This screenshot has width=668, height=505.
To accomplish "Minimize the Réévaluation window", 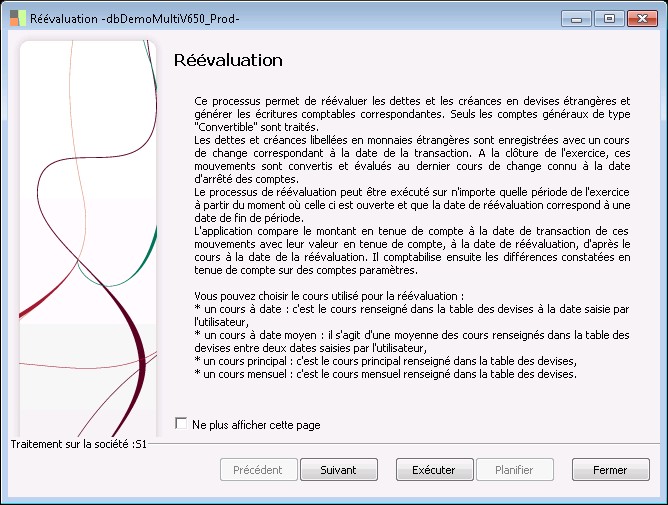I will 576,19.
